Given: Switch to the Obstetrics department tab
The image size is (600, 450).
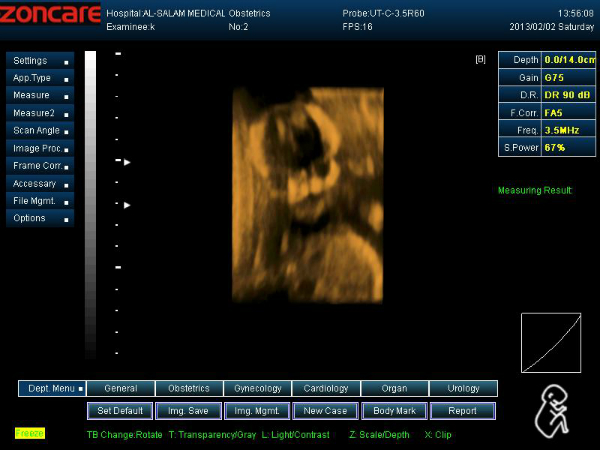Looking at the screenshot, I should [x=189, y=388].
